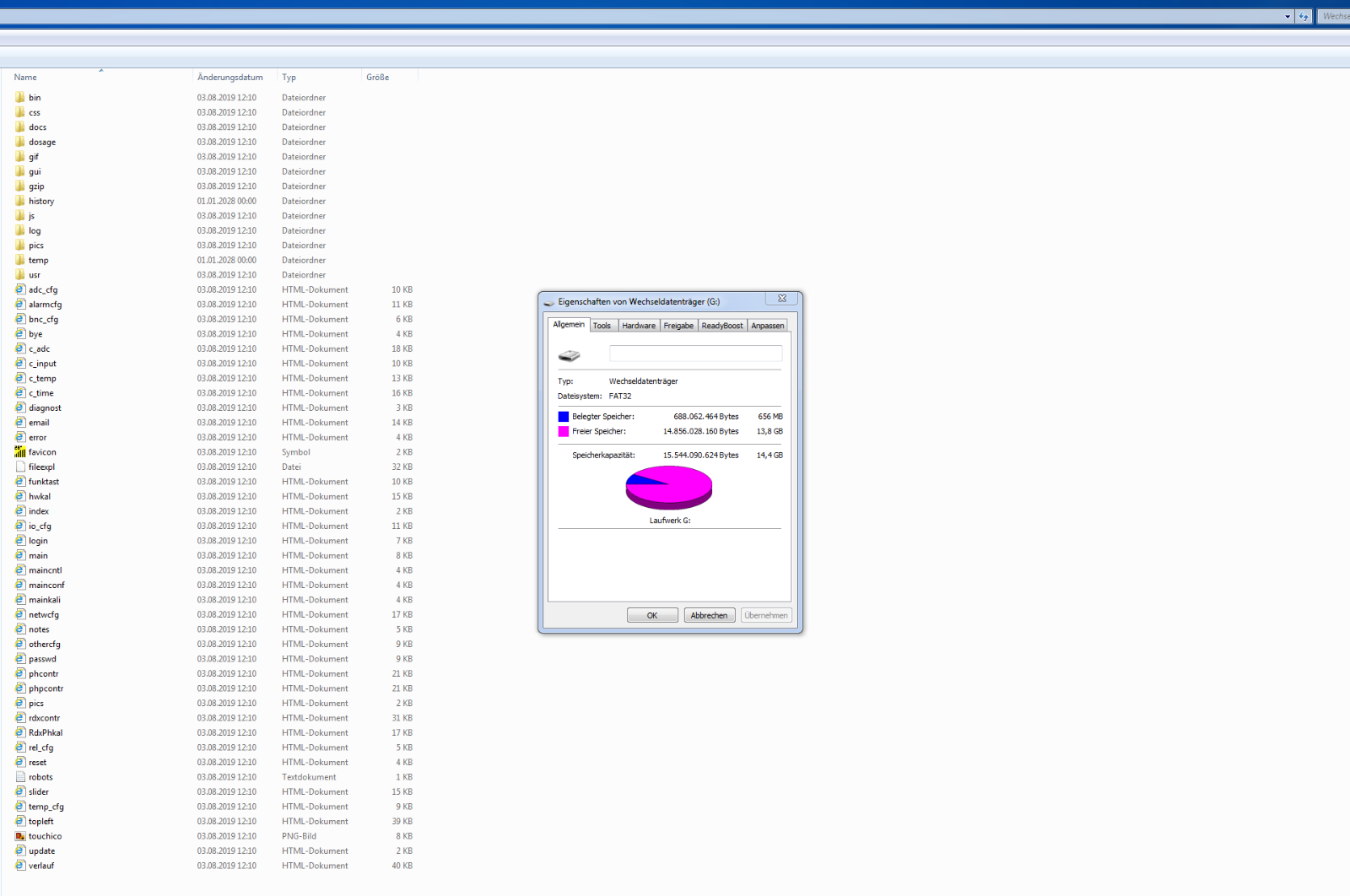This screenshot has width=1350, height=896.
Task: Select the file name mainconf
Action: click(46, 585)
